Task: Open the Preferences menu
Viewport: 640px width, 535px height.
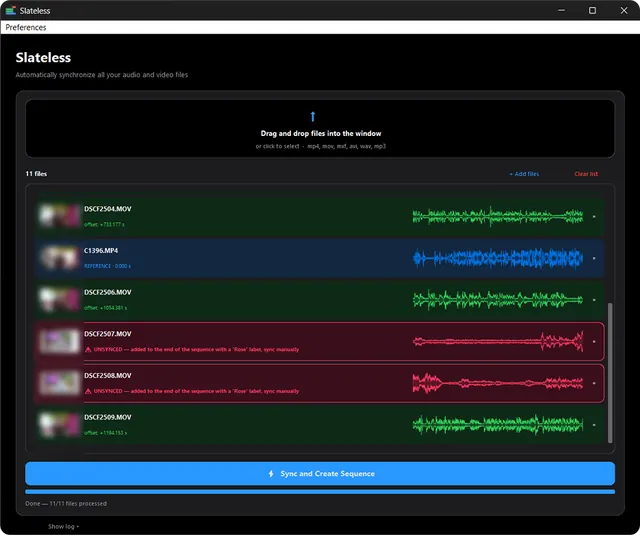Action: (x=26, y=27)
